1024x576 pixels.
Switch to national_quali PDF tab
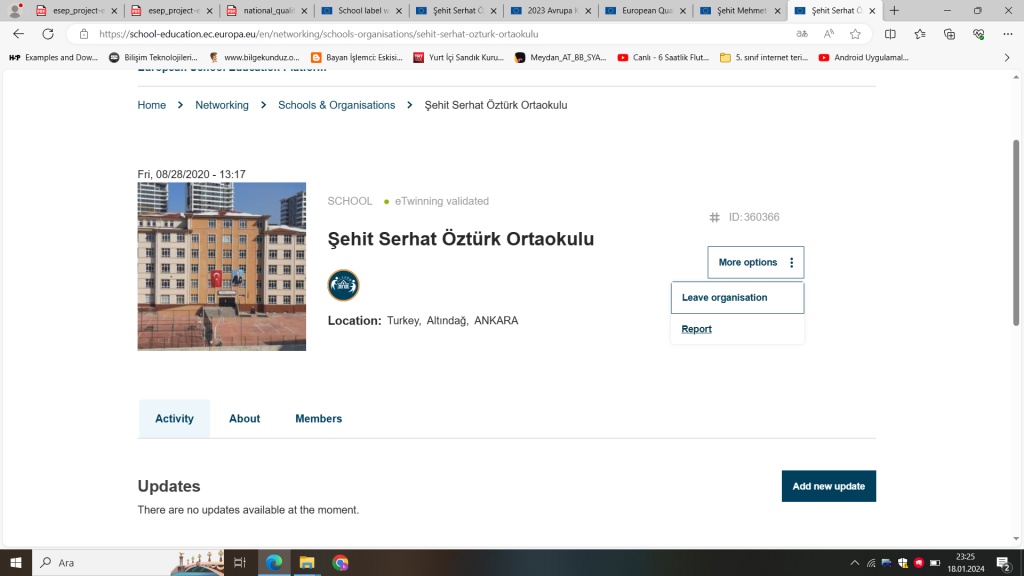(268, 10)
